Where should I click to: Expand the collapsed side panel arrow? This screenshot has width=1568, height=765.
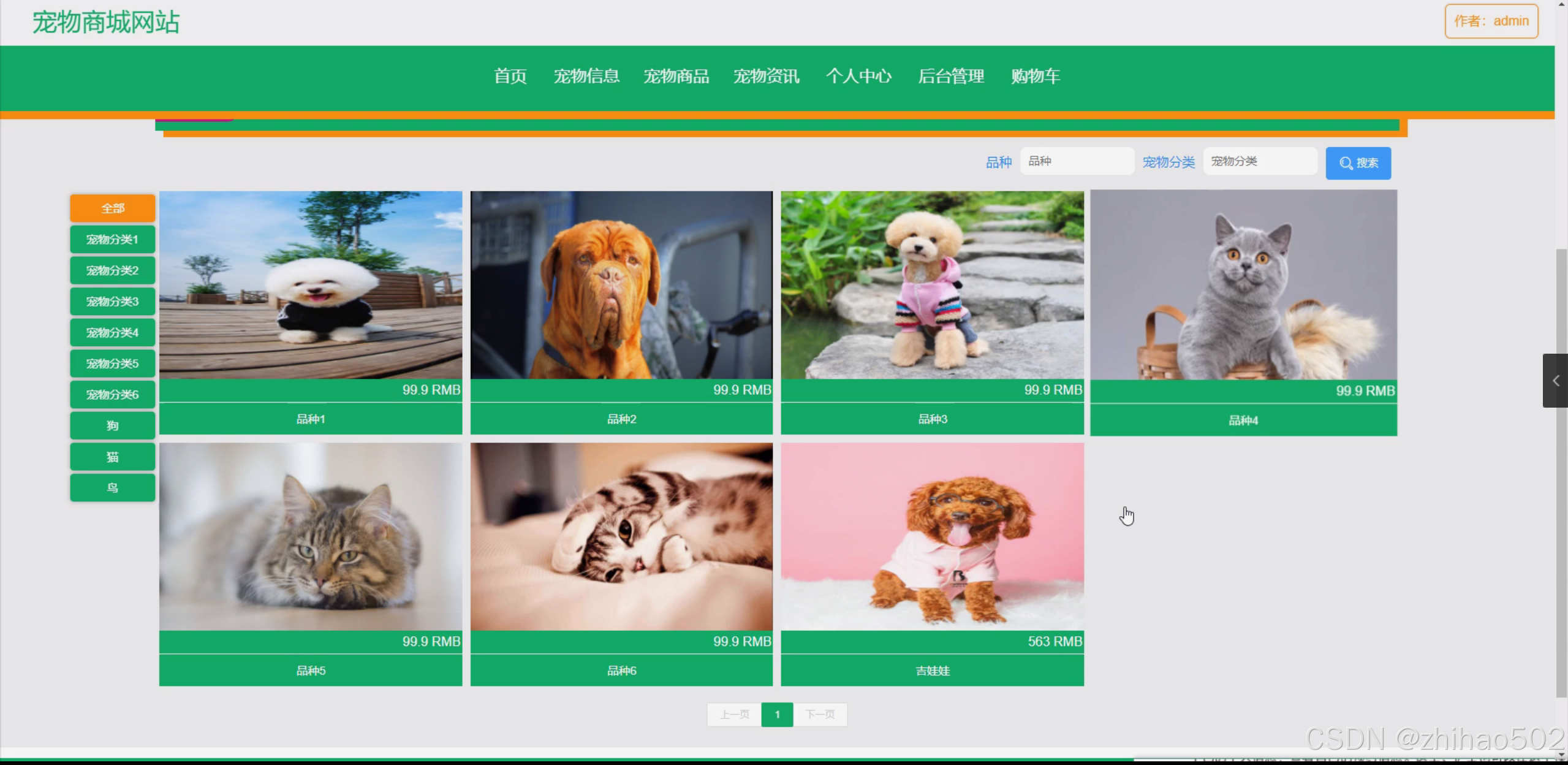click(x=1555, y=381)
